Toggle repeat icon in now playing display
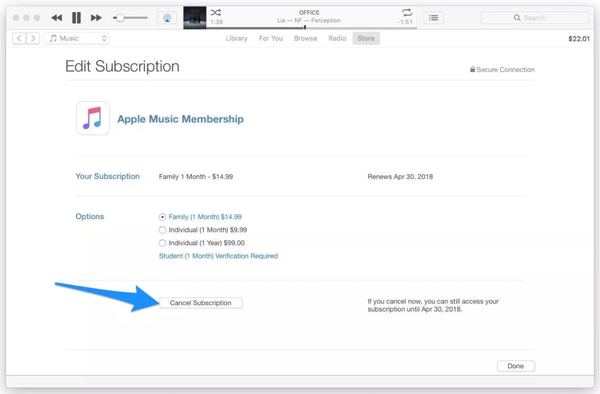This screenshot has height=394, width=600. (407, 12)
